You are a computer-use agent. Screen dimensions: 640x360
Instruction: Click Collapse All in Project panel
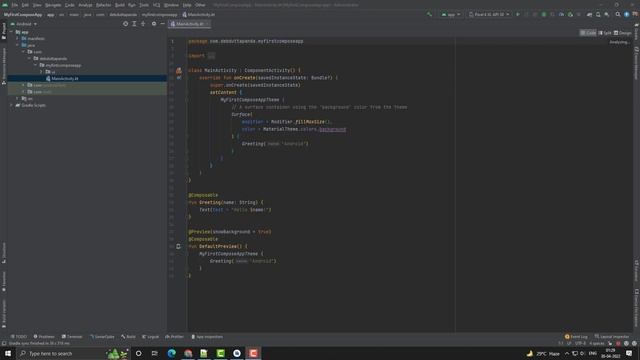(x=143, y=24)
